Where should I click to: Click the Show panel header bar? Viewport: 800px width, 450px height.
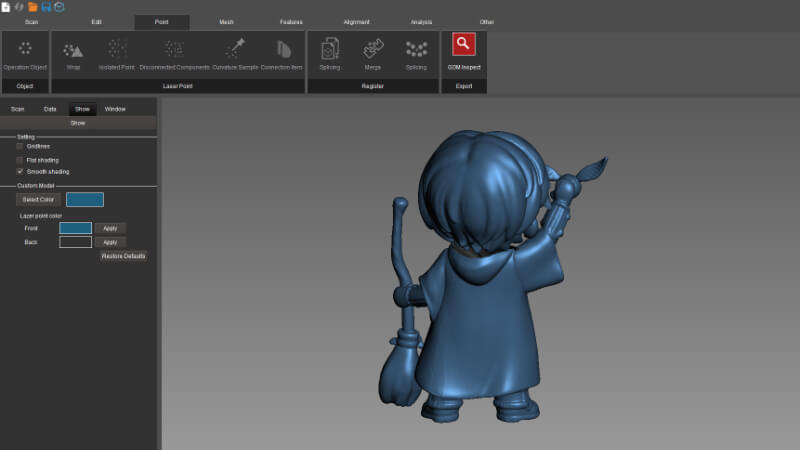pyautogui.click(x=78, y=123)
